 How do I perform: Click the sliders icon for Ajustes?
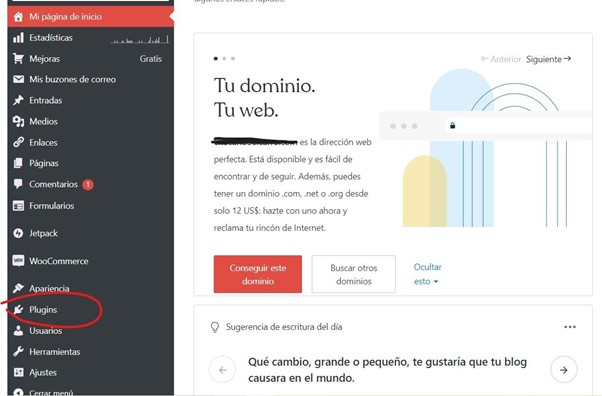click(x=18, y=372)
